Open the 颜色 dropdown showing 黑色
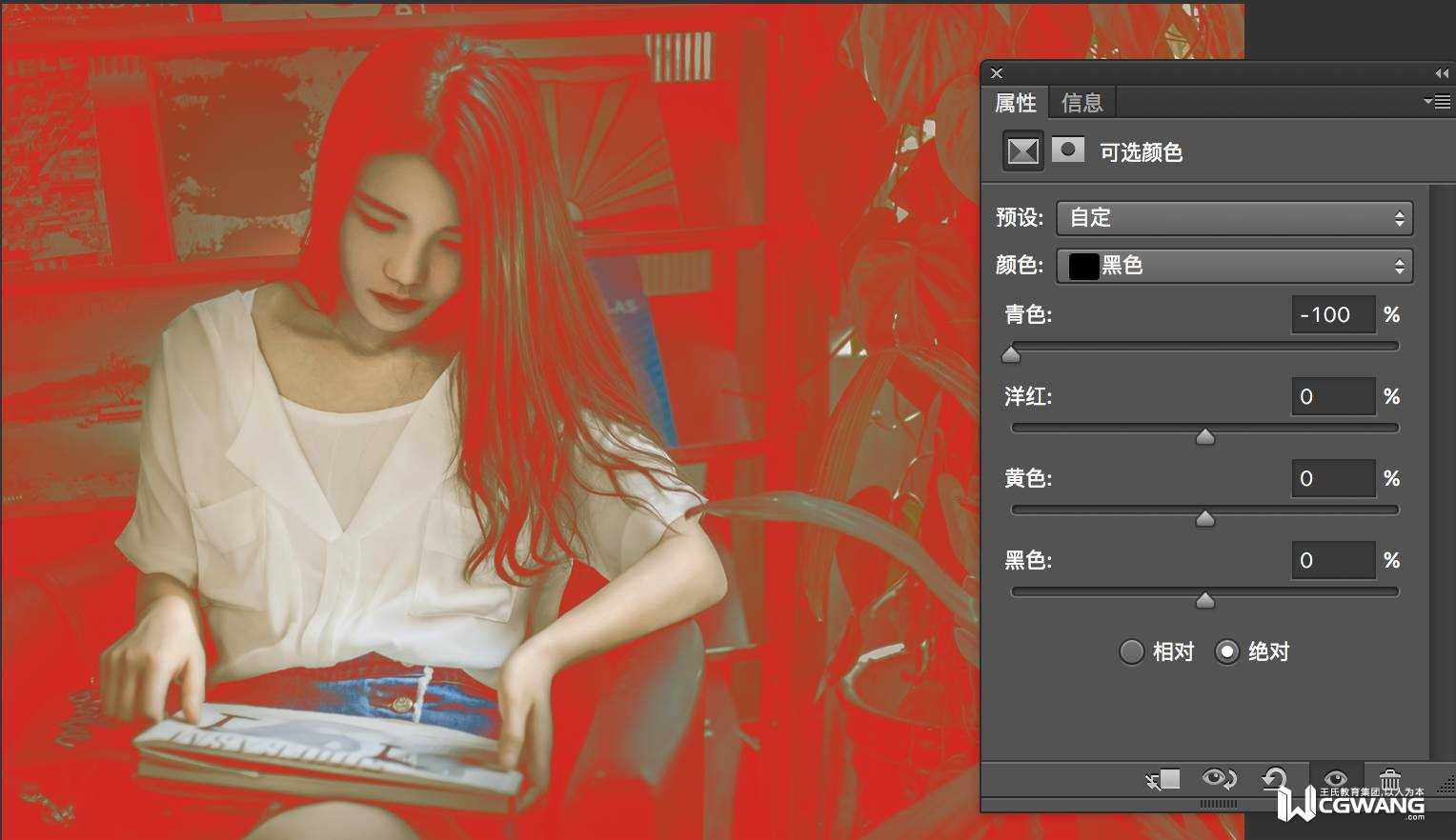Viewport: 1456px width, 840px height. pyautogui.click(x=1234, y=266)
